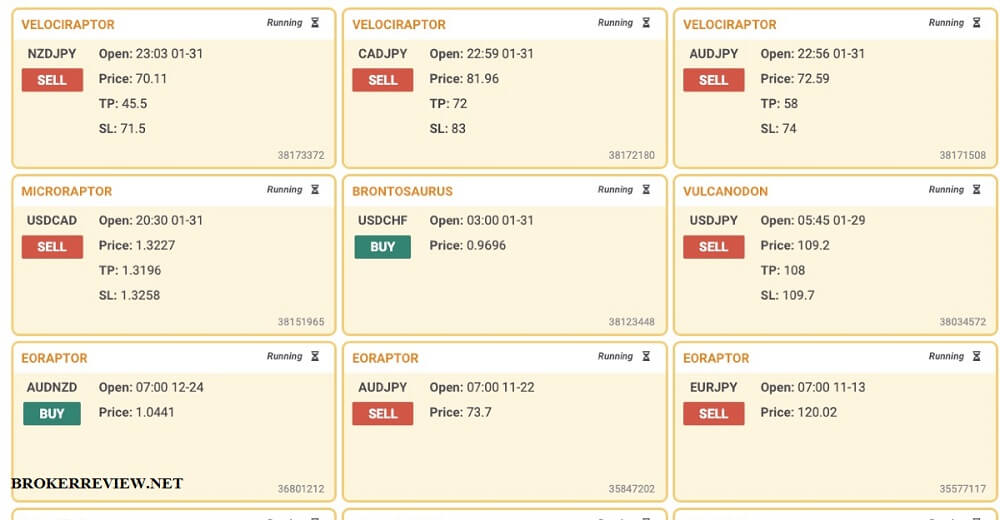
Task: Click hourglass icon on Microraptor card
Action: point(315,189)
